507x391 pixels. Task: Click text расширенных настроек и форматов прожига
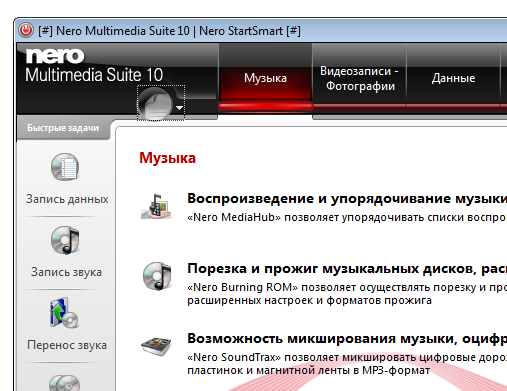(309, 300)
